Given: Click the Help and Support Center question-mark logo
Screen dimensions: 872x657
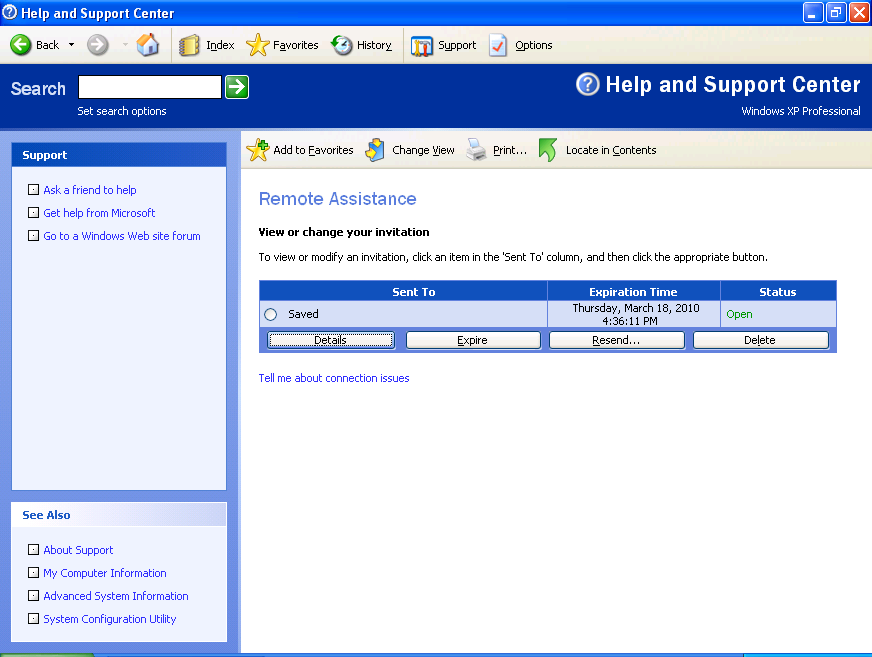Looking at the screenshot, I should pyautogui.click(x=588, y=85).
